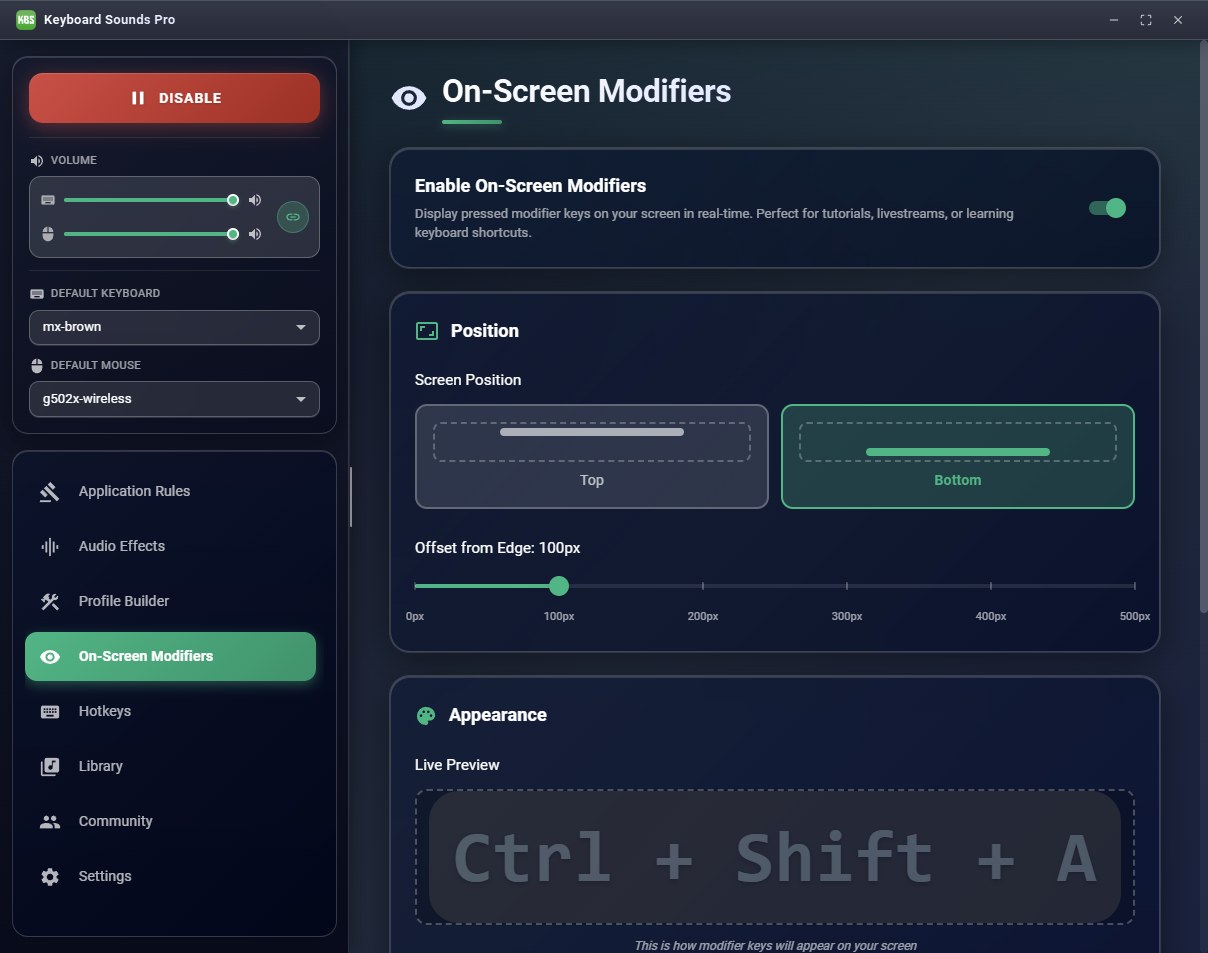Maximize the Keyboard Sounds Pro window
Screen dimensions: 1208x953
pos(1146,20)
